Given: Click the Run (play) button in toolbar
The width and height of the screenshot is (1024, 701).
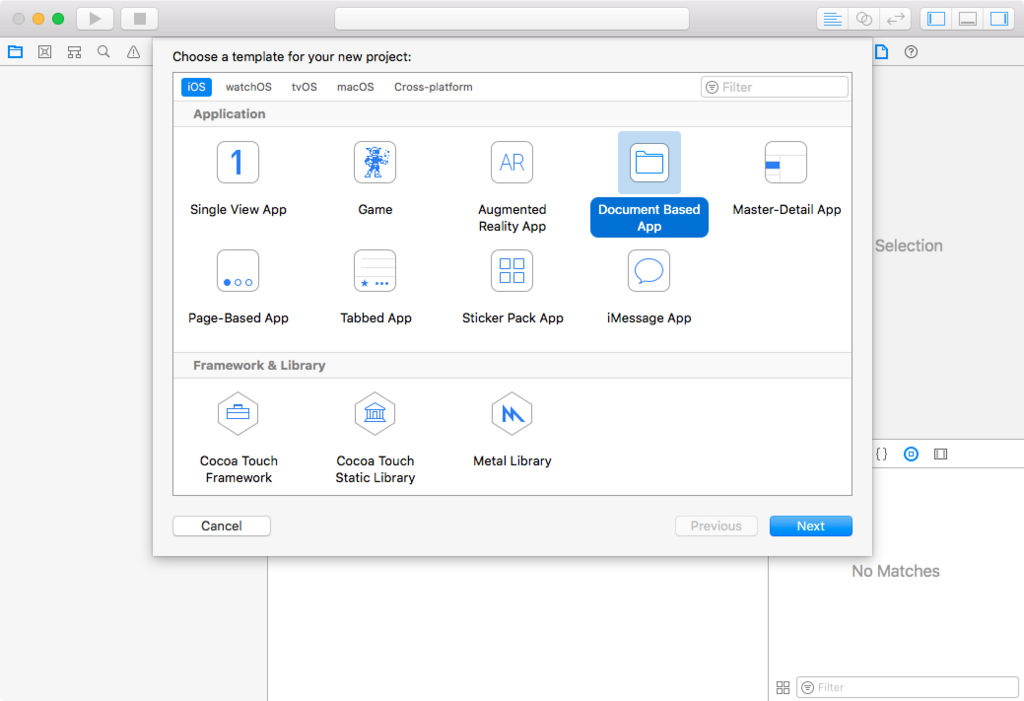Looking at the screenshot, I should (x=95, y=18).
